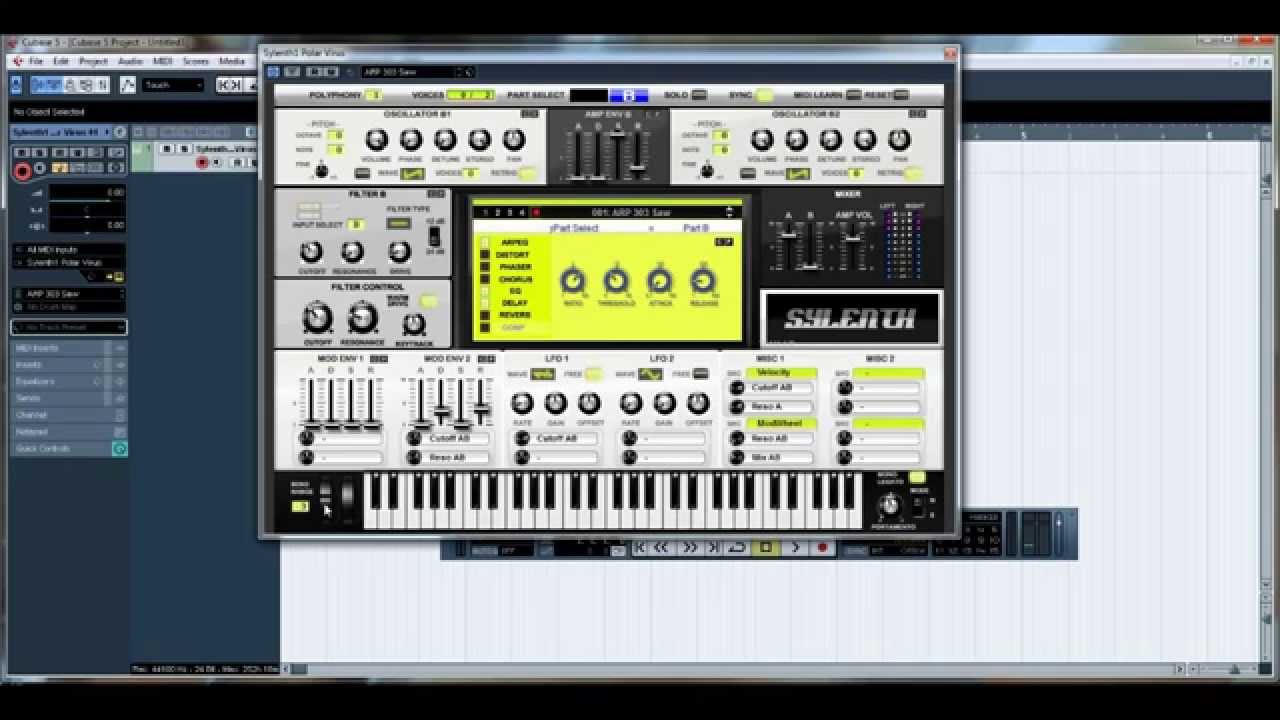Adjust the LFO 2 Gain knob
This screenshot has height=720, width=1280.
click(664, 403)
